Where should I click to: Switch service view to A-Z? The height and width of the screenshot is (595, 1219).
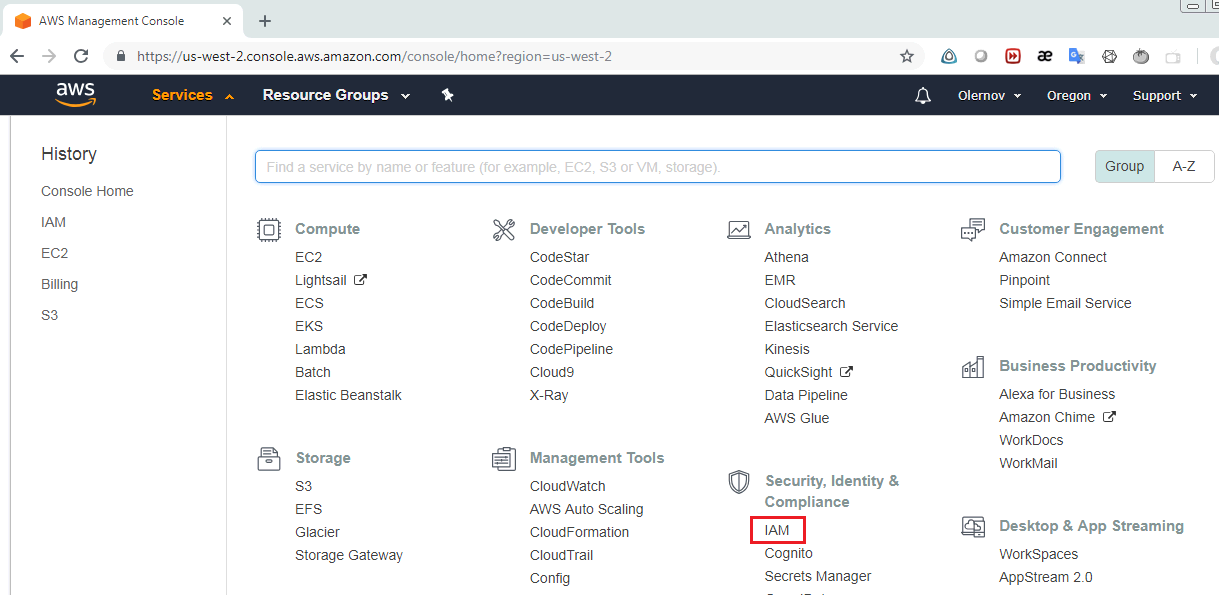tap(1184, 166)
